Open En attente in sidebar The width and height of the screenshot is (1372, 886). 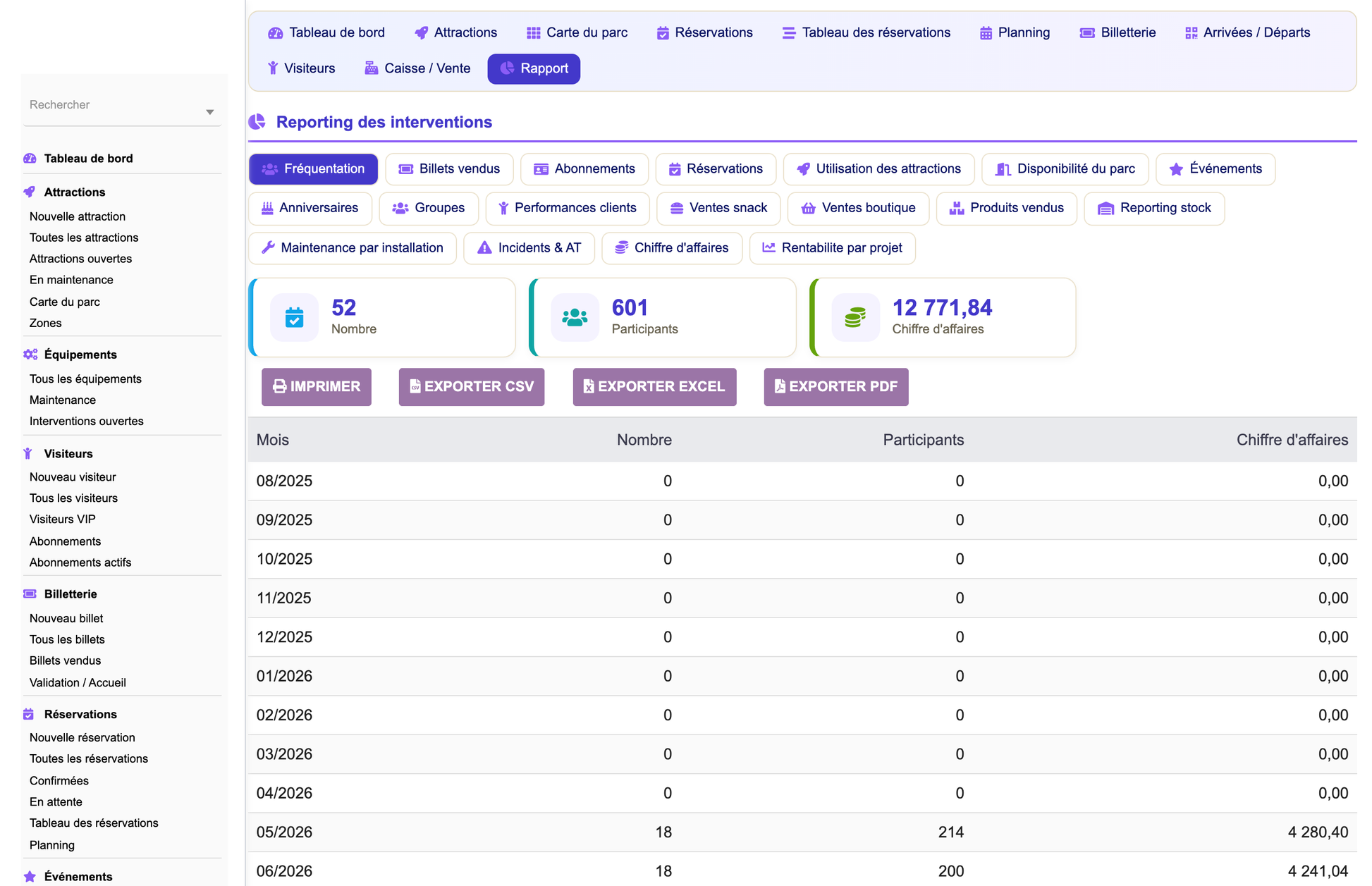pos(56,801)
